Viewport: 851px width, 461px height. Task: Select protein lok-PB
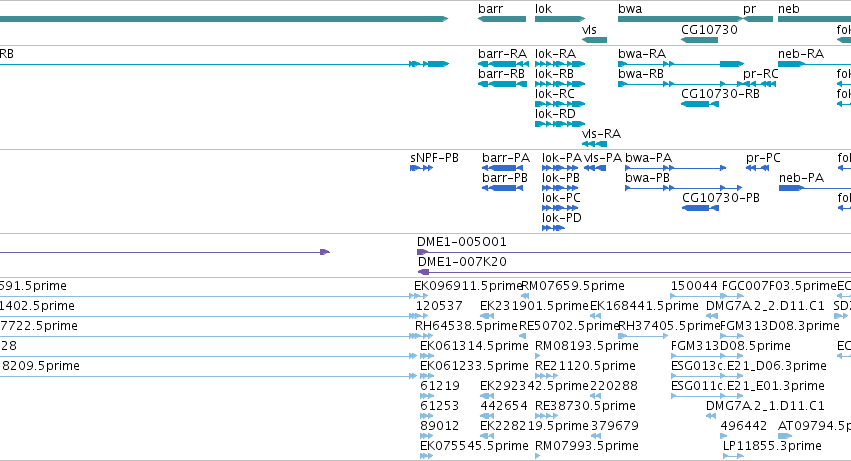(560, 188)
